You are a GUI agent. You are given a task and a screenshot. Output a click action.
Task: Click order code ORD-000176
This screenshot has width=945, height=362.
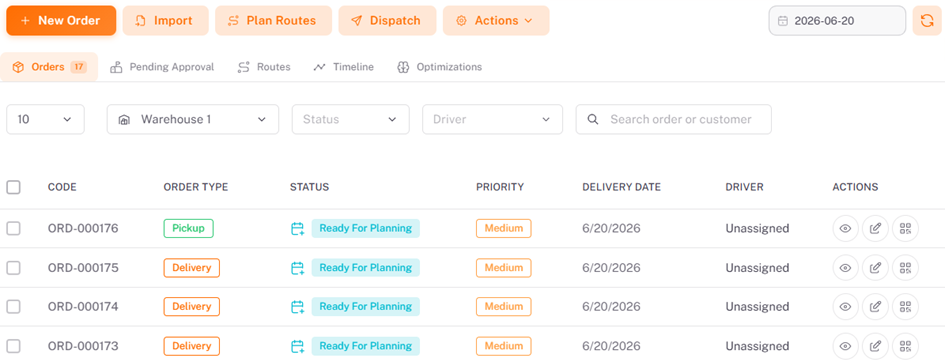point(83,229)
